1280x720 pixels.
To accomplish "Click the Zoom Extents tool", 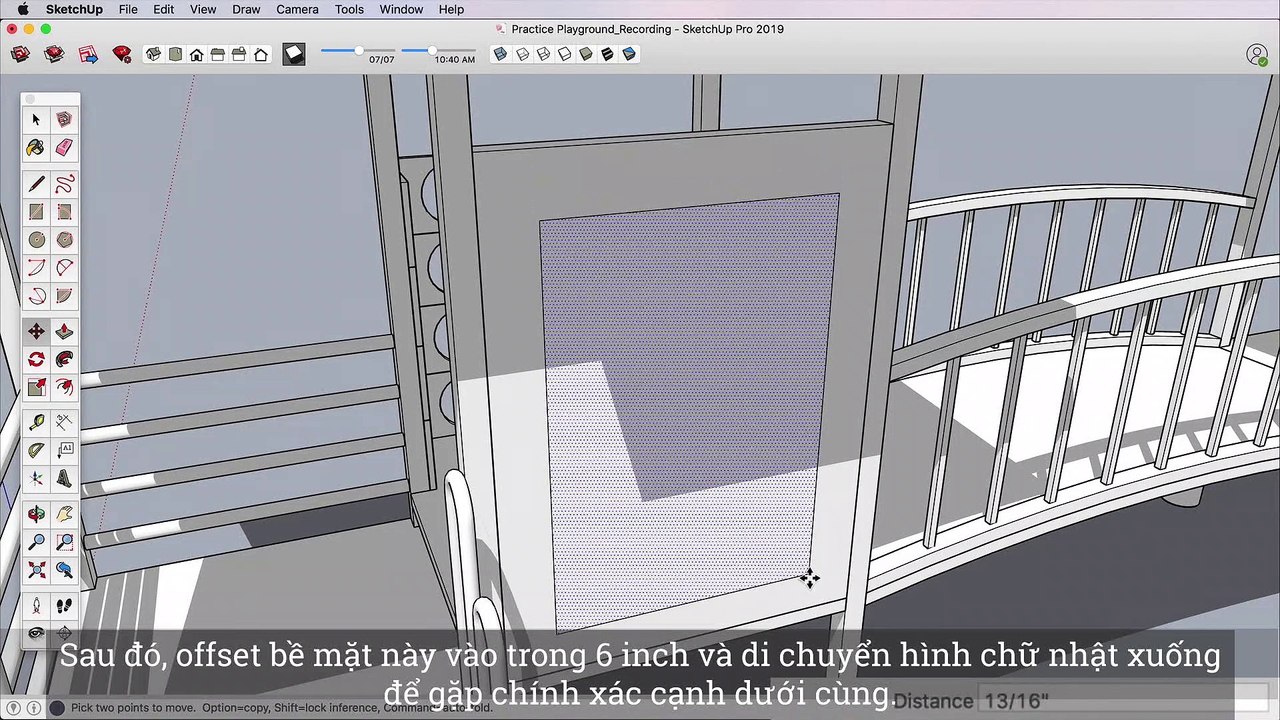I will coord(37,570).
